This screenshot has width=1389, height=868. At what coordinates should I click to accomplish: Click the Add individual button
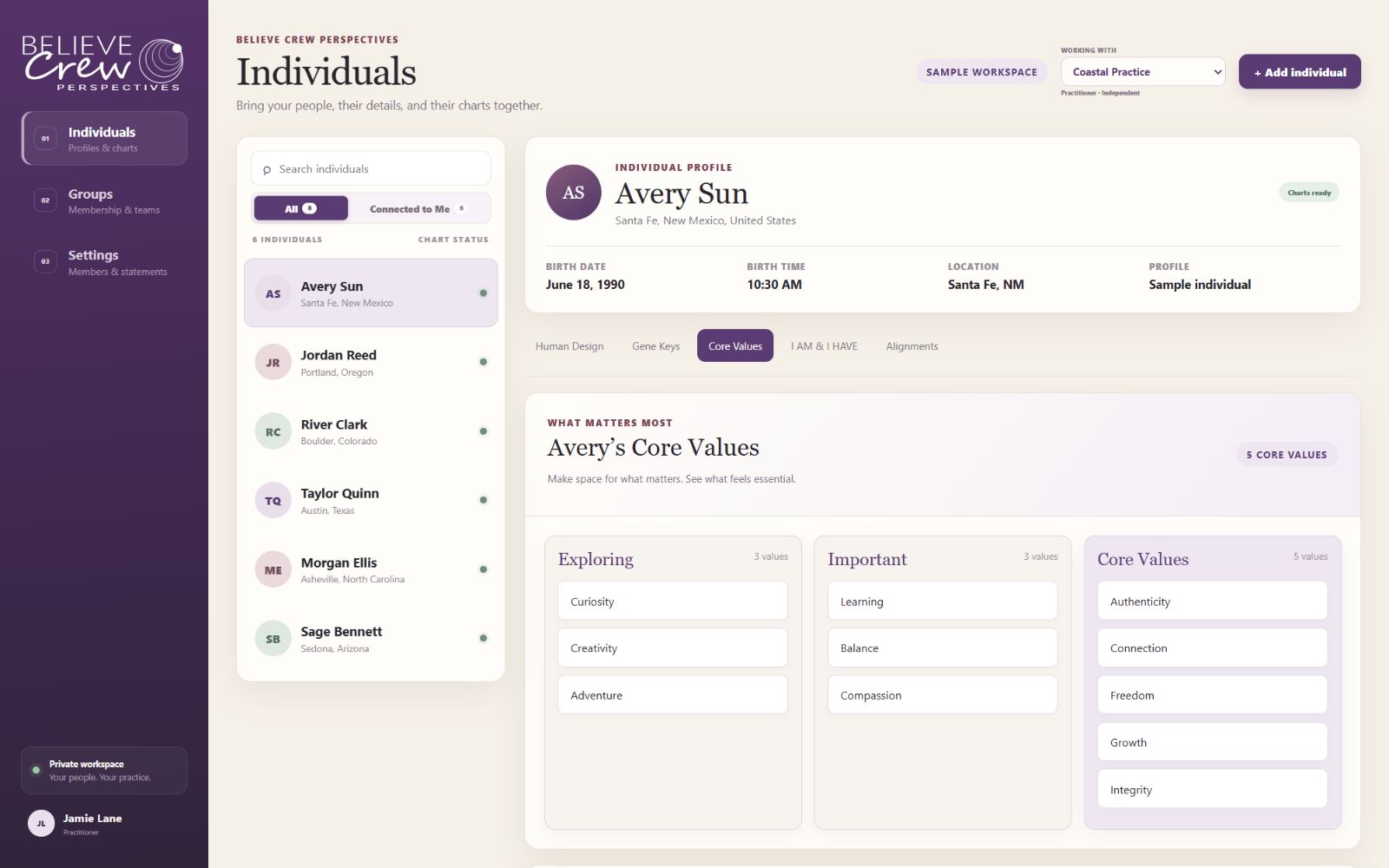(1300, 72)
